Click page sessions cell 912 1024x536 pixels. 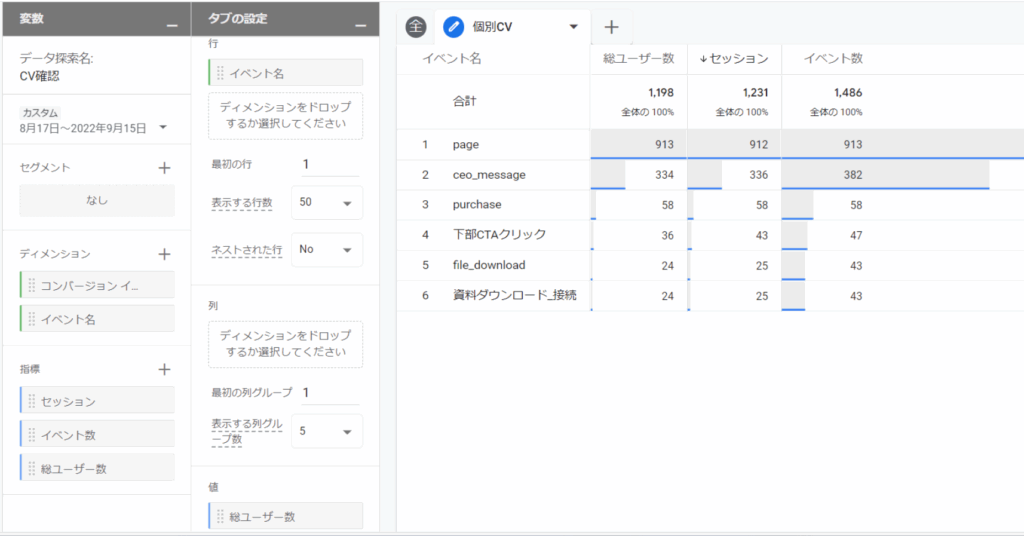[758, 144]
